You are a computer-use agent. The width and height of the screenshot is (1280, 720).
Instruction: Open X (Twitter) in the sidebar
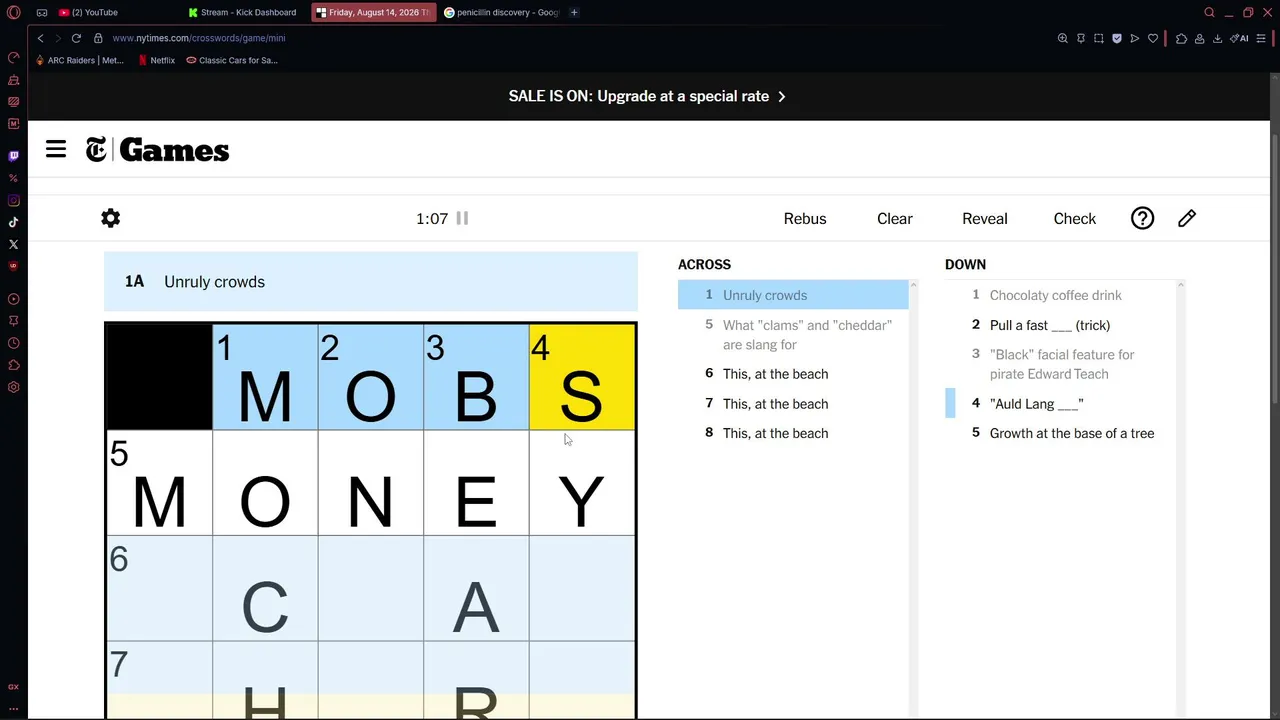[x=13, y=244]
